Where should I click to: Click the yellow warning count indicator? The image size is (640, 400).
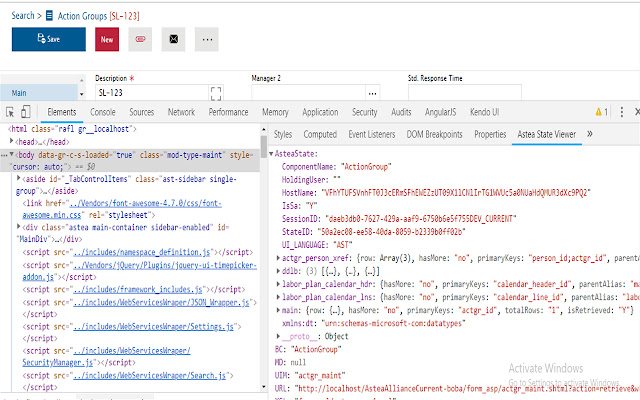click(x=602, y=112)
